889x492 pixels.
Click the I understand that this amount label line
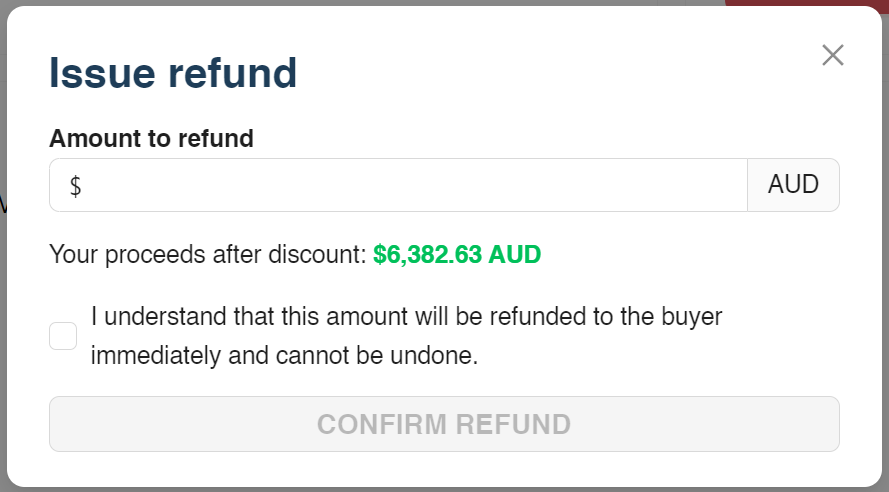point(407,316)
